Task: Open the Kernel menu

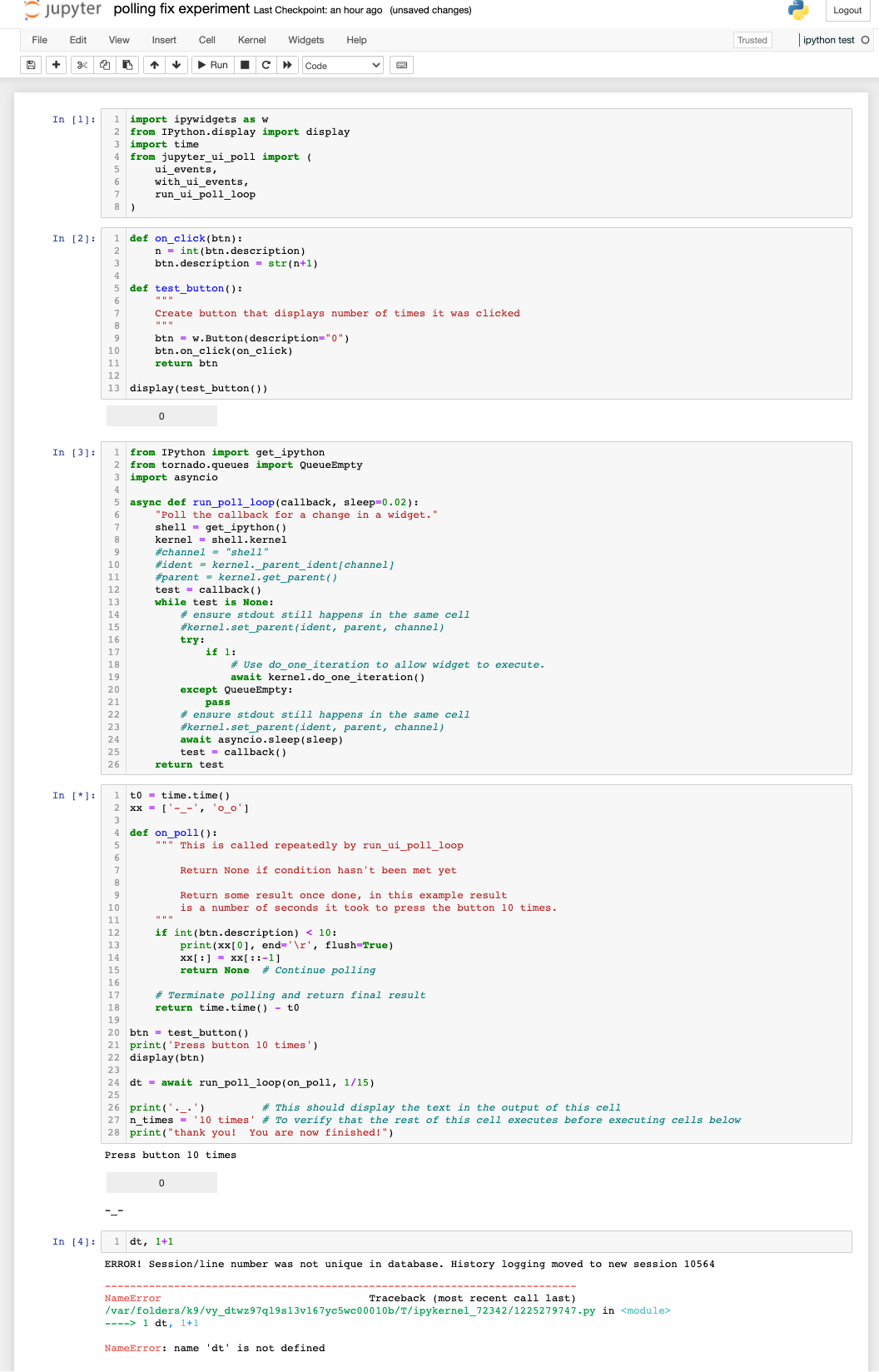Action: (x=251, y=40)
